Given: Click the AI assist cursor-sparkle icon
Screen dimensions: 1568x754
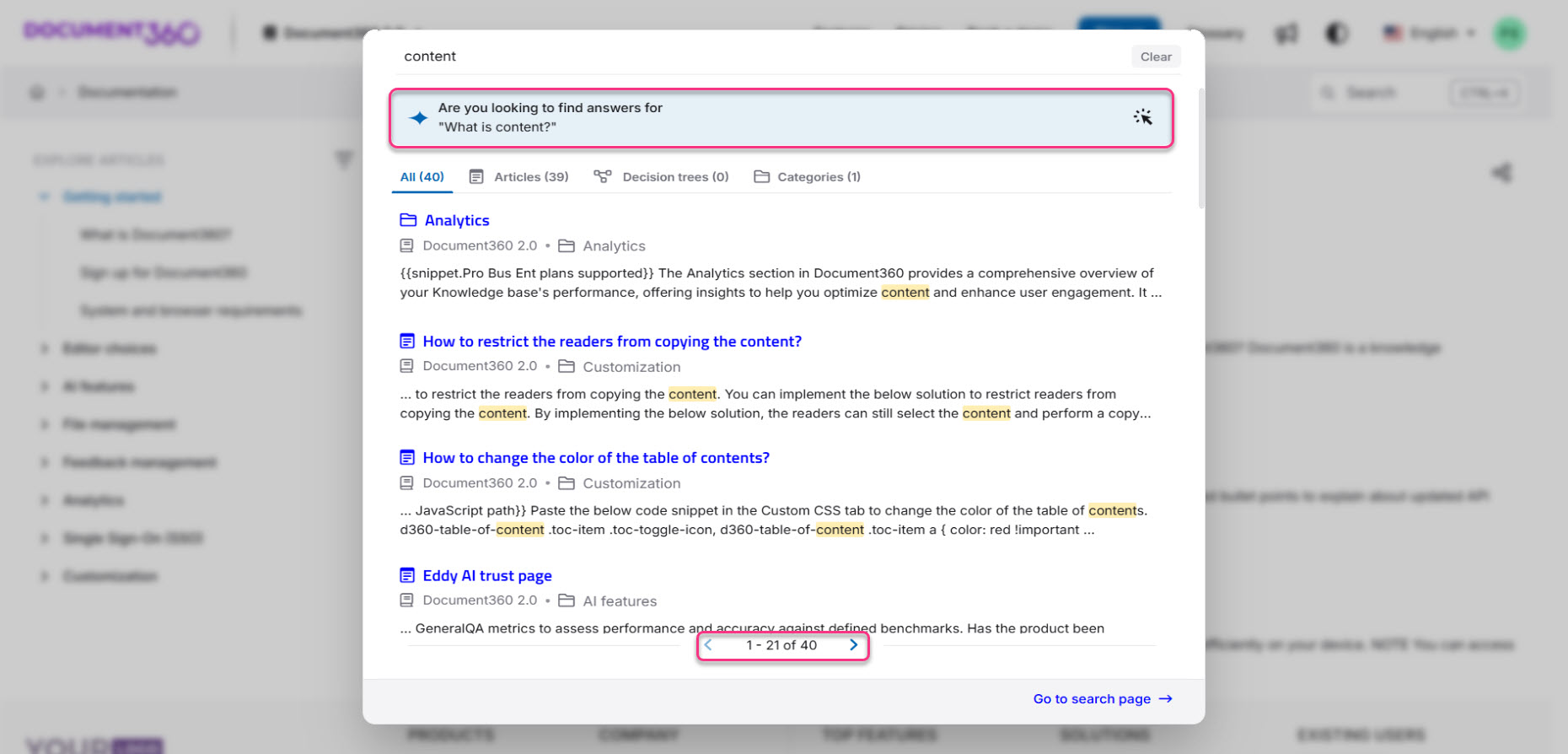Looking at the screenshot, I should coord(1142,117).
